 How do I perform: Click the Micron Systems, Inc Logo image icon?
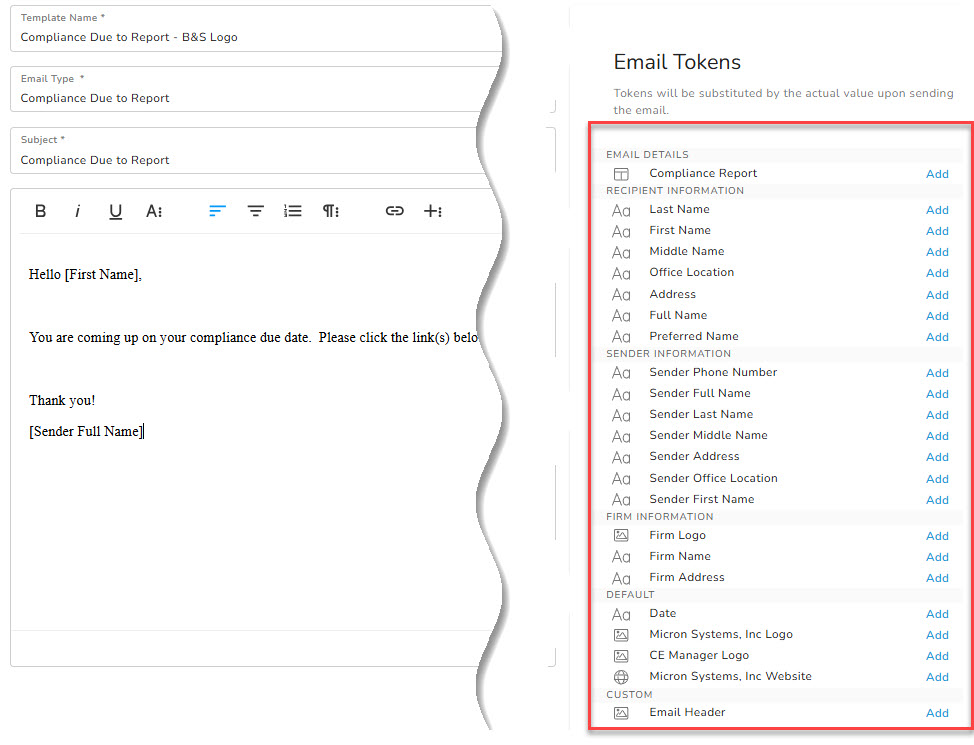tap(621, 635)
